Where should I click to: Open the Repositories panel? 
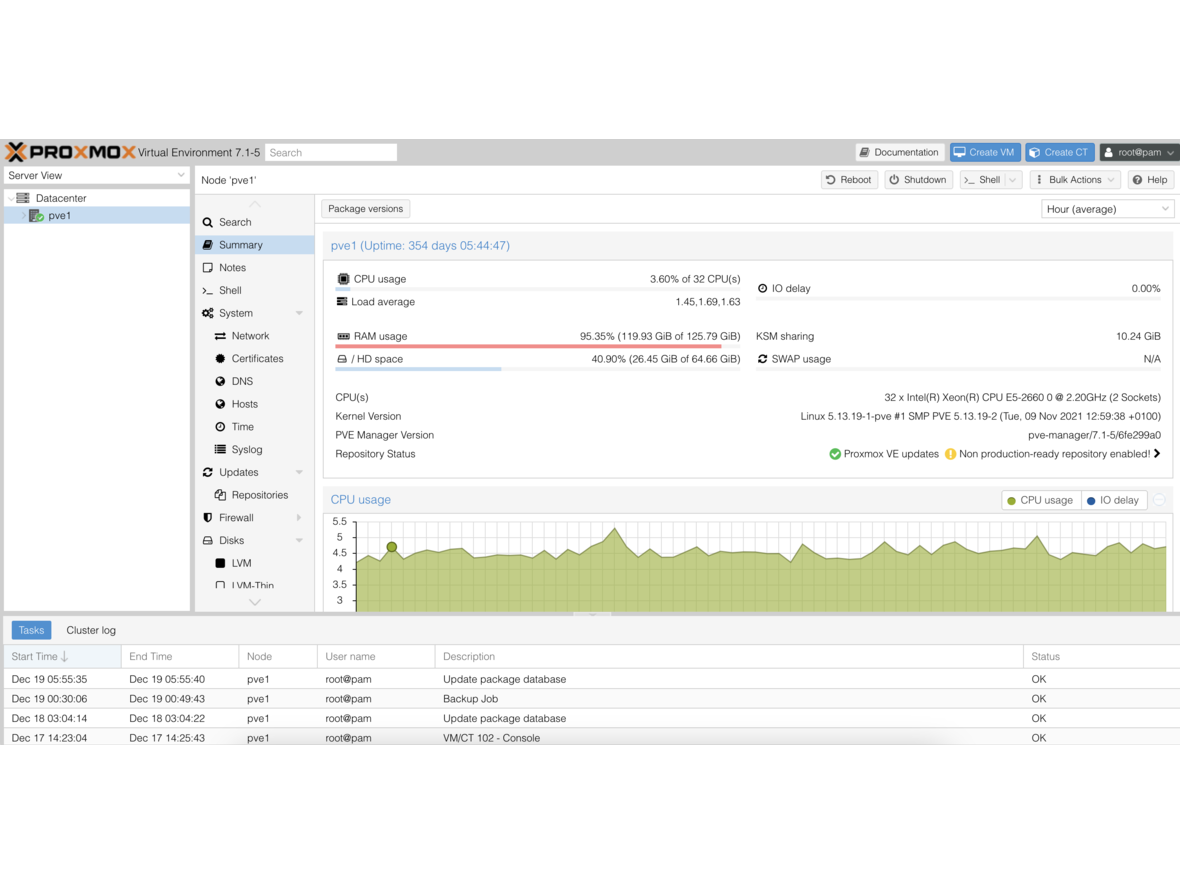[x=257, y=494]
